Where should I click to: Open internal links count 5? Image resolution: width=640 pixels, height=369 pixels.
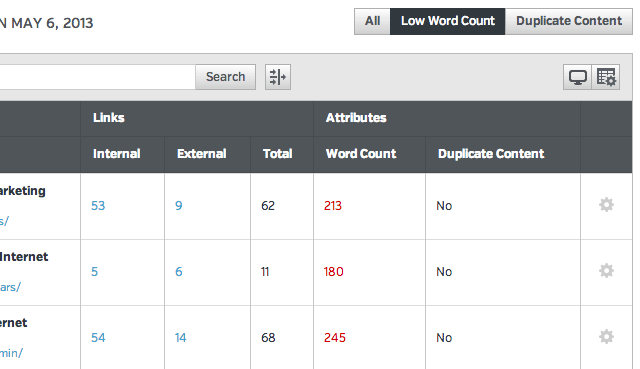95,272
